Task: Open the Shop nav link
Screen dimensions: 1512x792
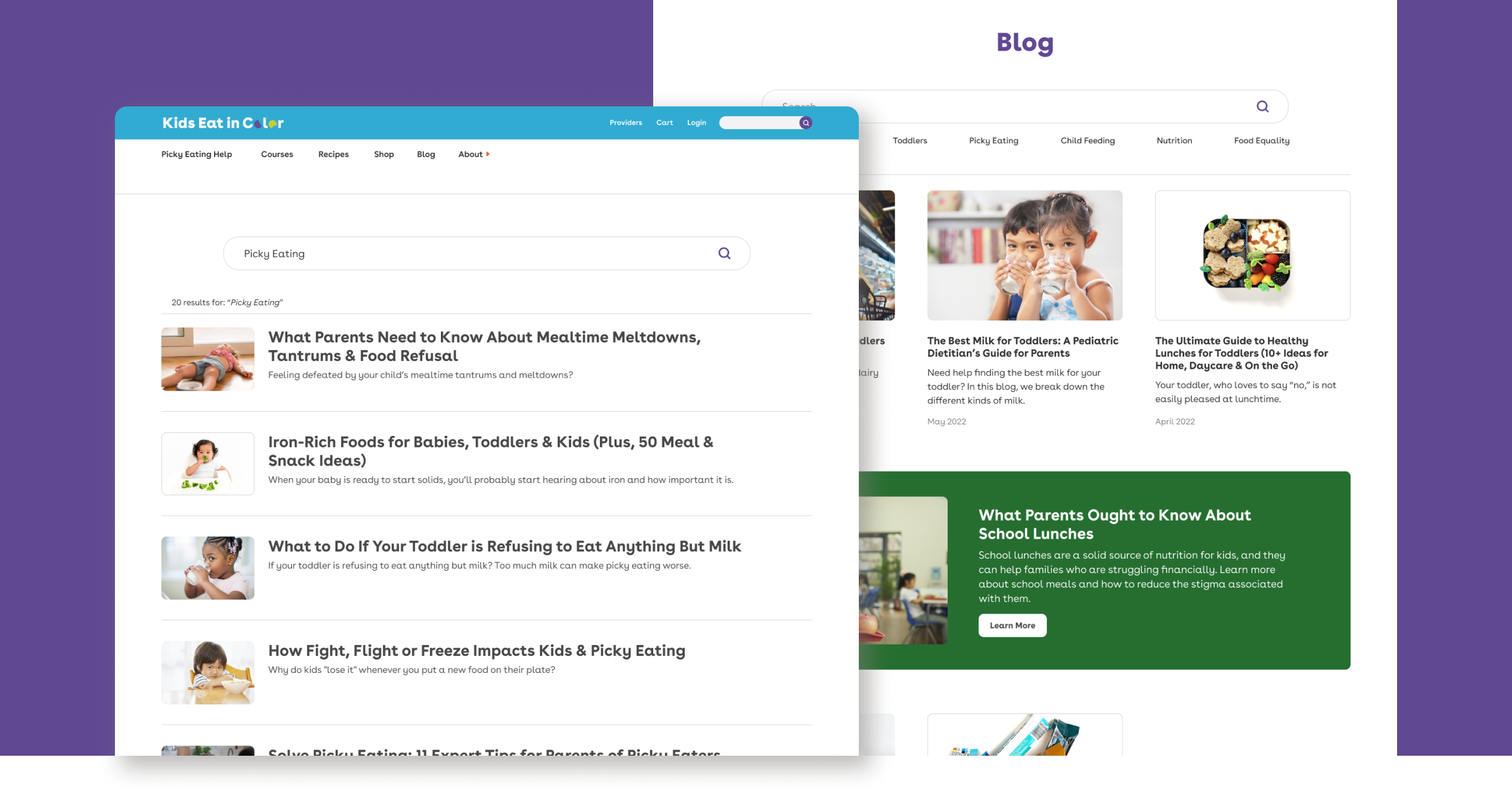Action: click(x=384, y=154)
